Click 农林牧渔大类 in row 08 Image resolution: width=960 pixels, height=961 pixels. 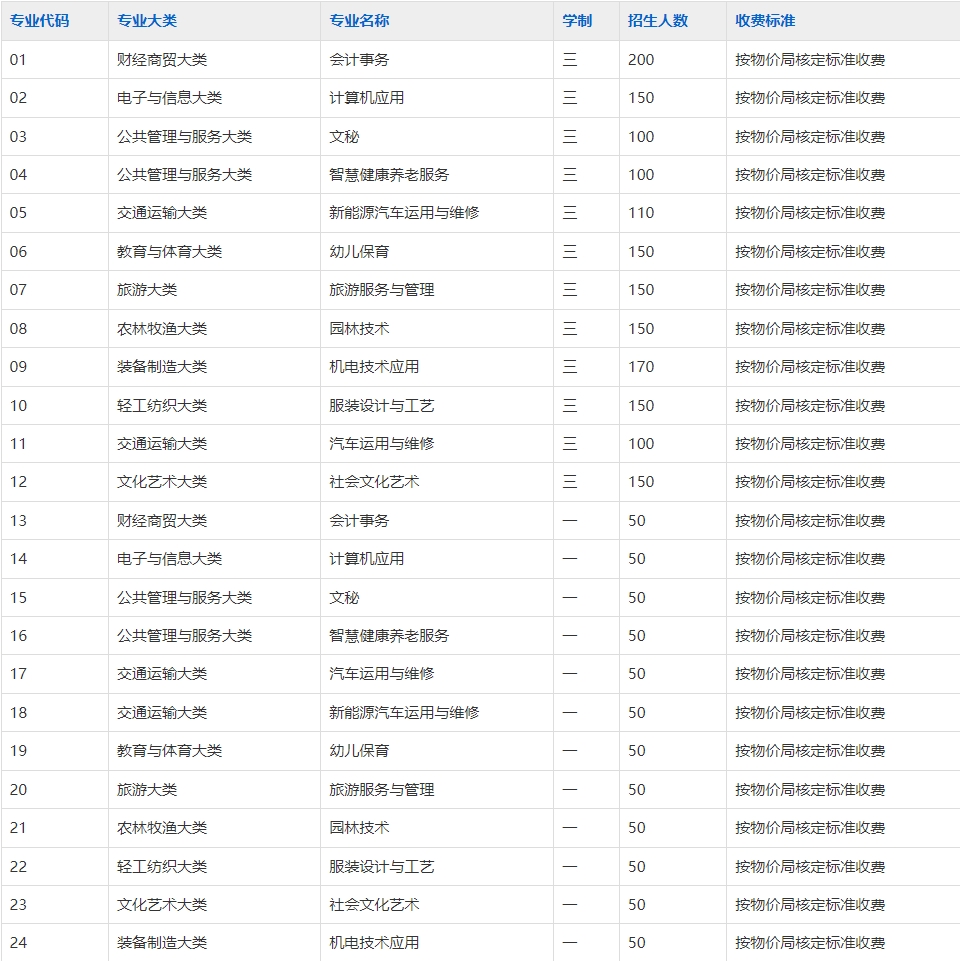coord(162,329)
